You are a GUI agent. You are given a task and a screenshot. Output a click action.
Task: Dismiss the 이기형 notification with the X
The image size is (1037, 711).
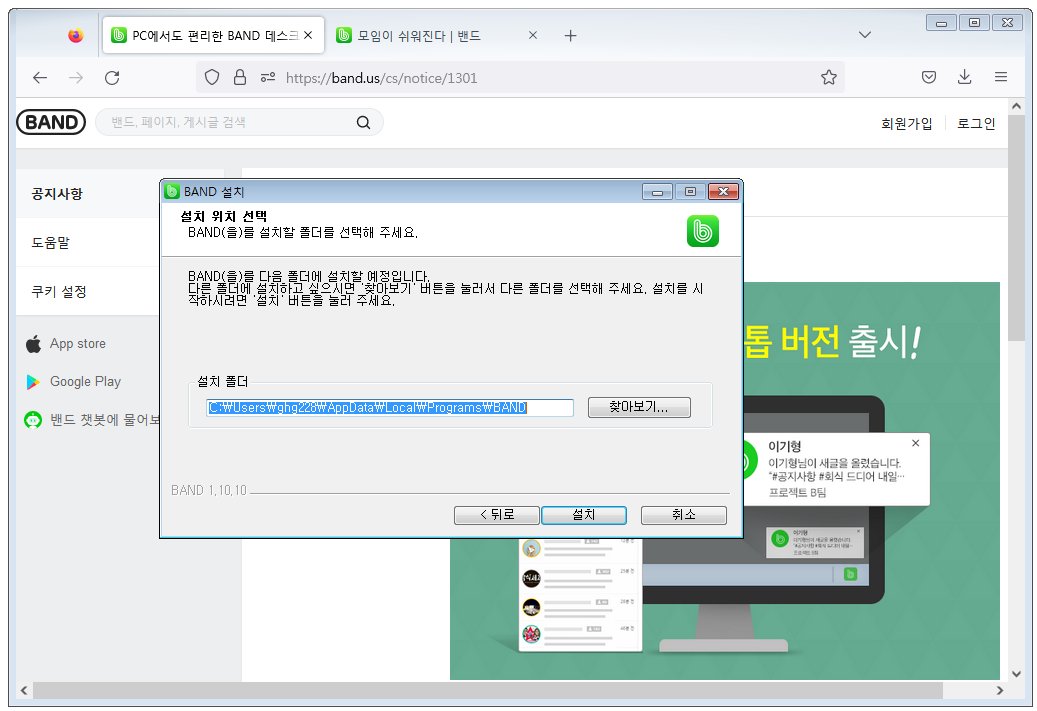pos(915,443)
